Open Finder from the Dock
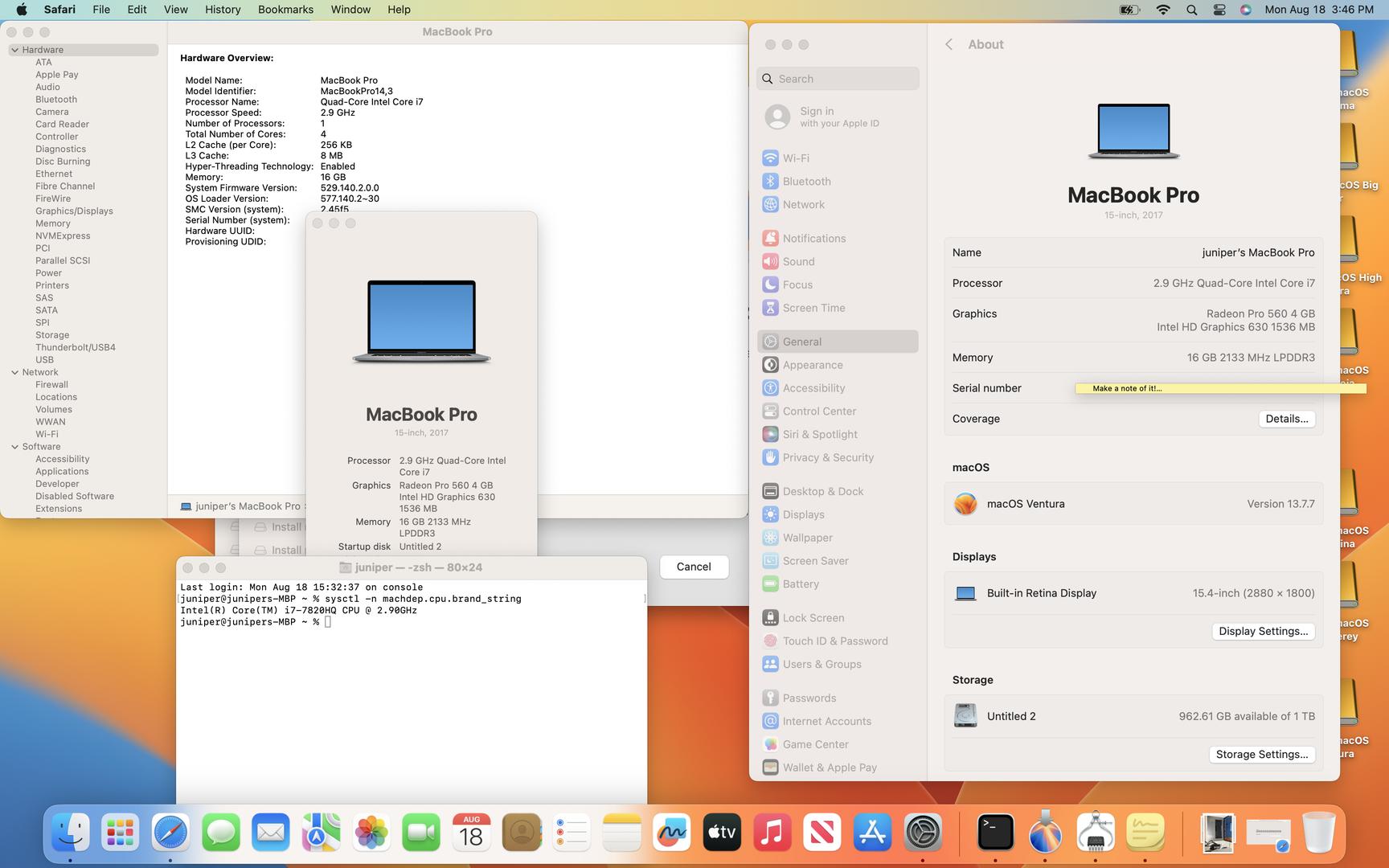1389x868 pixels. (71, 833)
